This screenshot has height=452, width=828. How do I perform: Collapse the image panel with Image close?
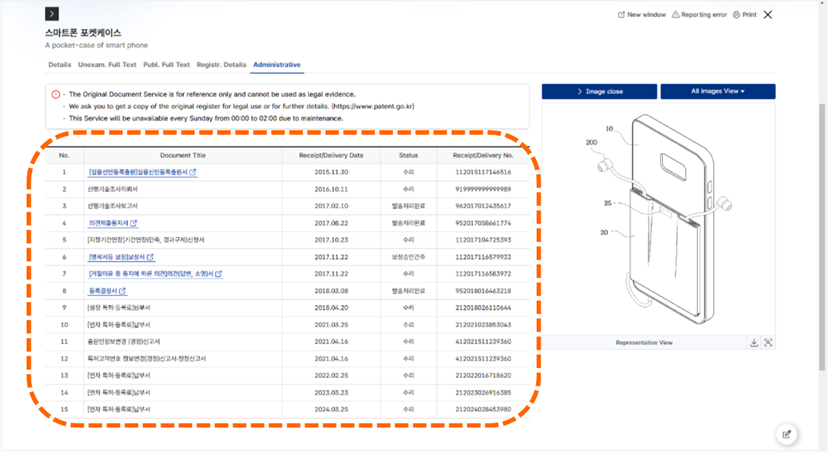[599, 91]
